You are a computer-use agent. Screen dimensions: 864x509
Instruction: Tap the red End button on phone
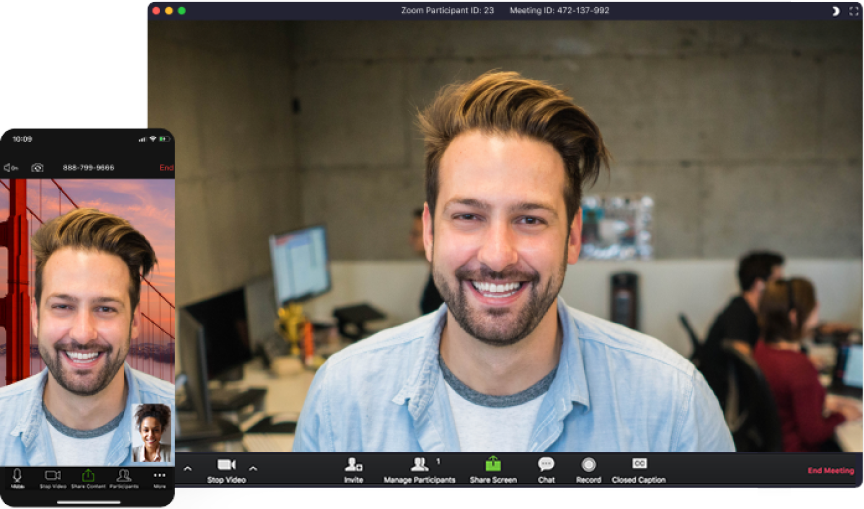(x=166, y=167)
